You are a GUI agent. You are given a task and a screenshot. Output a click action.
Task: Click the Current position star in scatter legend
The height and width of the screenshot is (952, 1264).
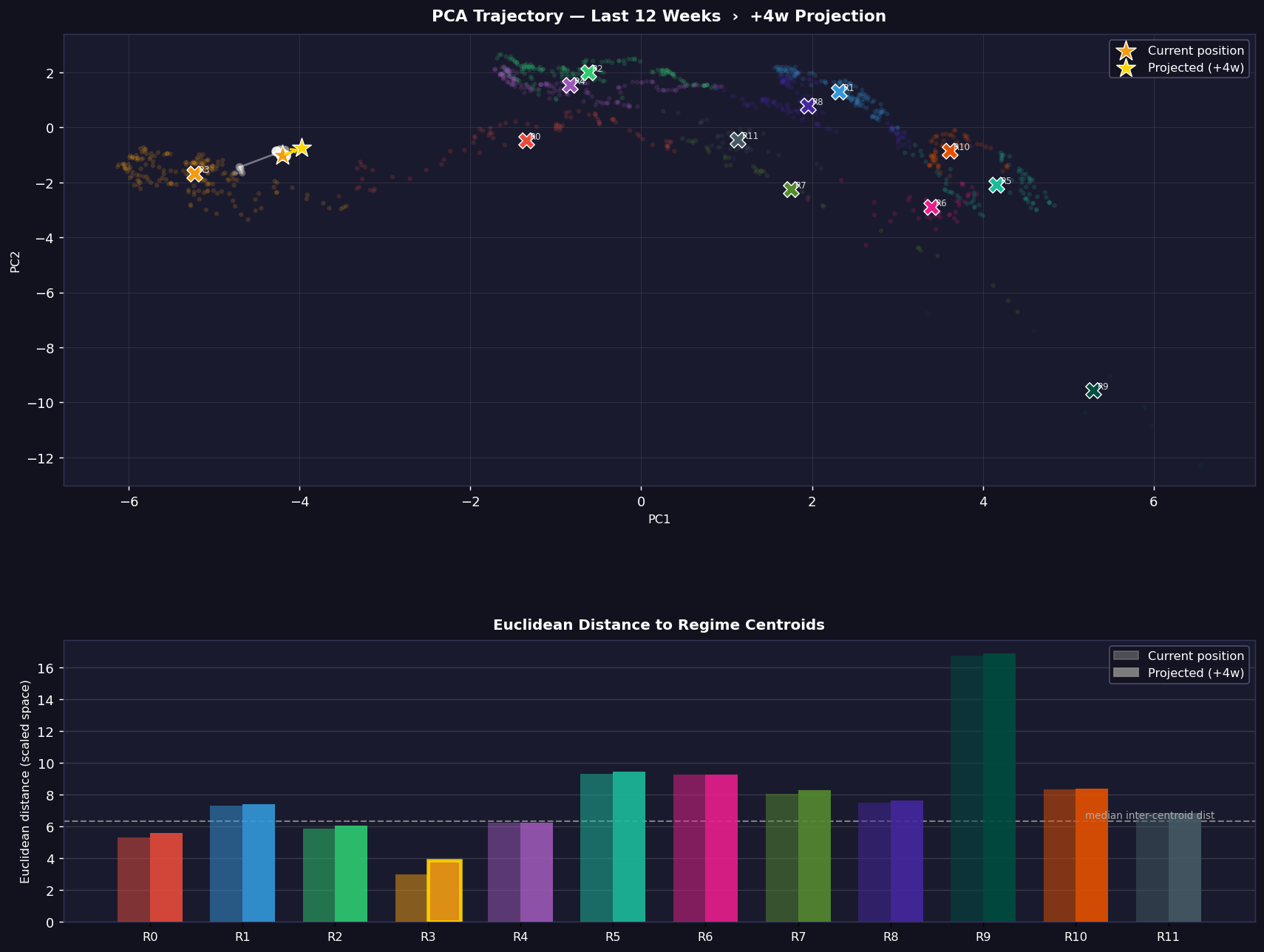point(1126,51)
